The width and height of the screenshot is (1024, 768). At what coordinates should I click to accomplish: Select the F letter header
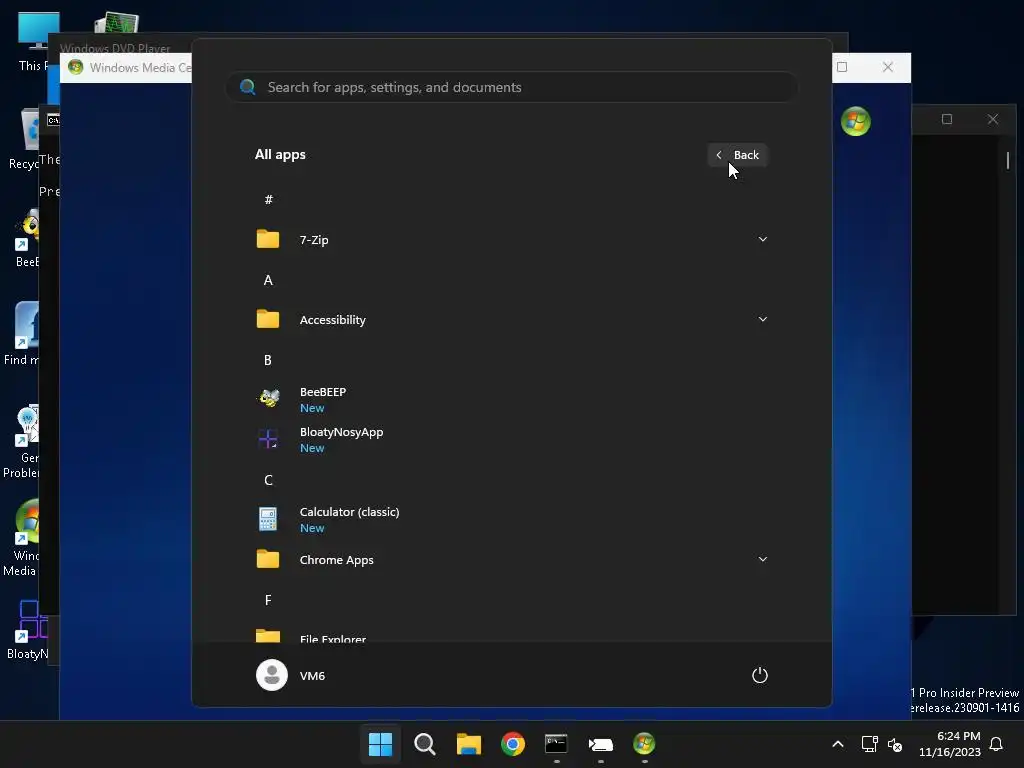point(268,600)
